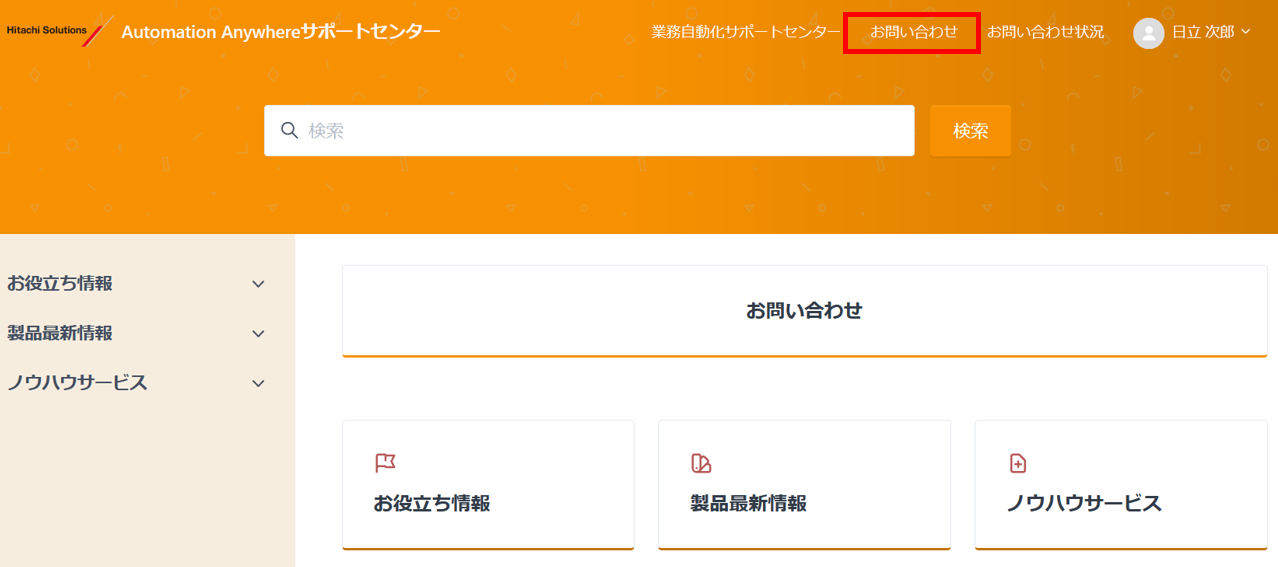
Task: Click the magnifier icon in search box
Action: point(290,130)
